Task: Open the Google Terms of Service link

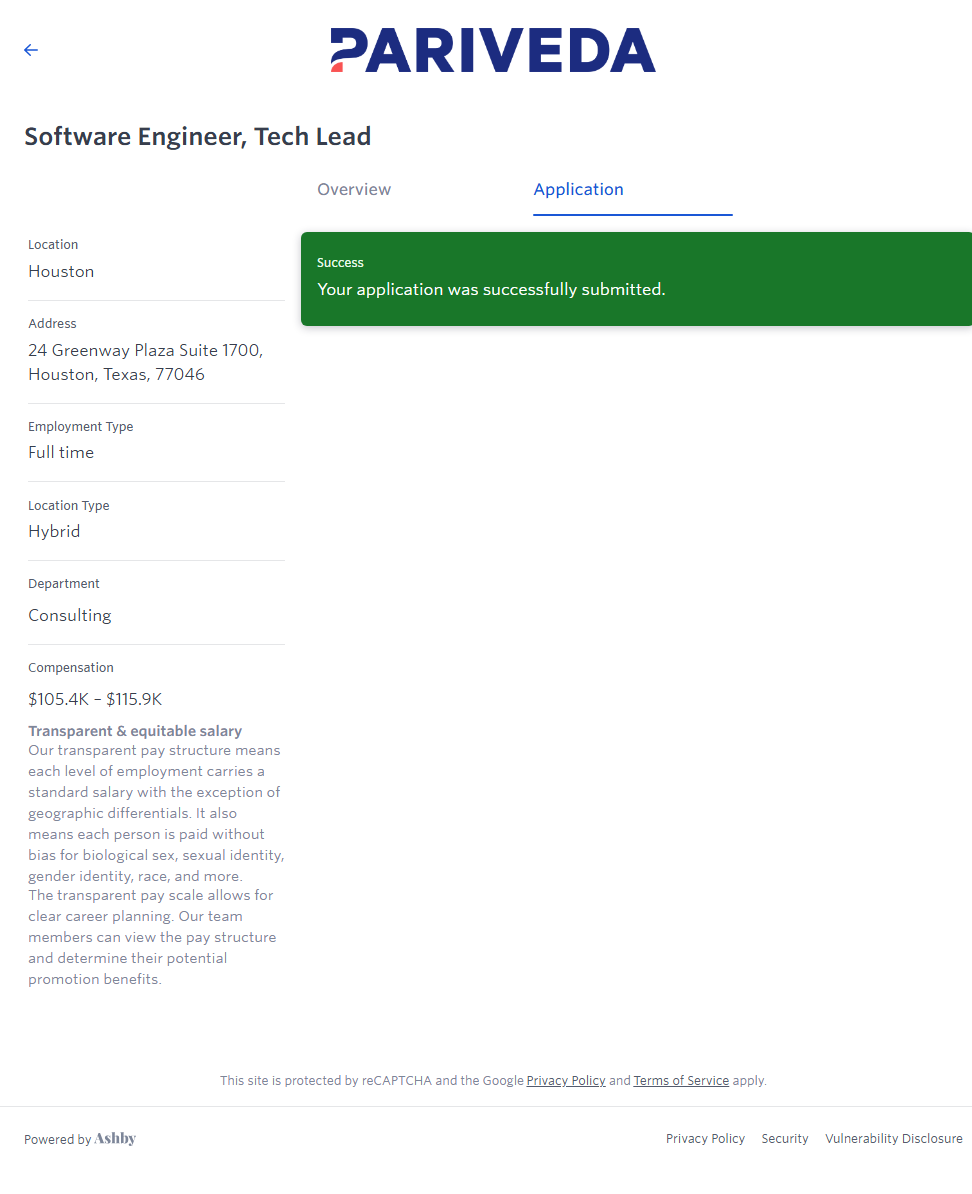Action: click(681, 1081)
